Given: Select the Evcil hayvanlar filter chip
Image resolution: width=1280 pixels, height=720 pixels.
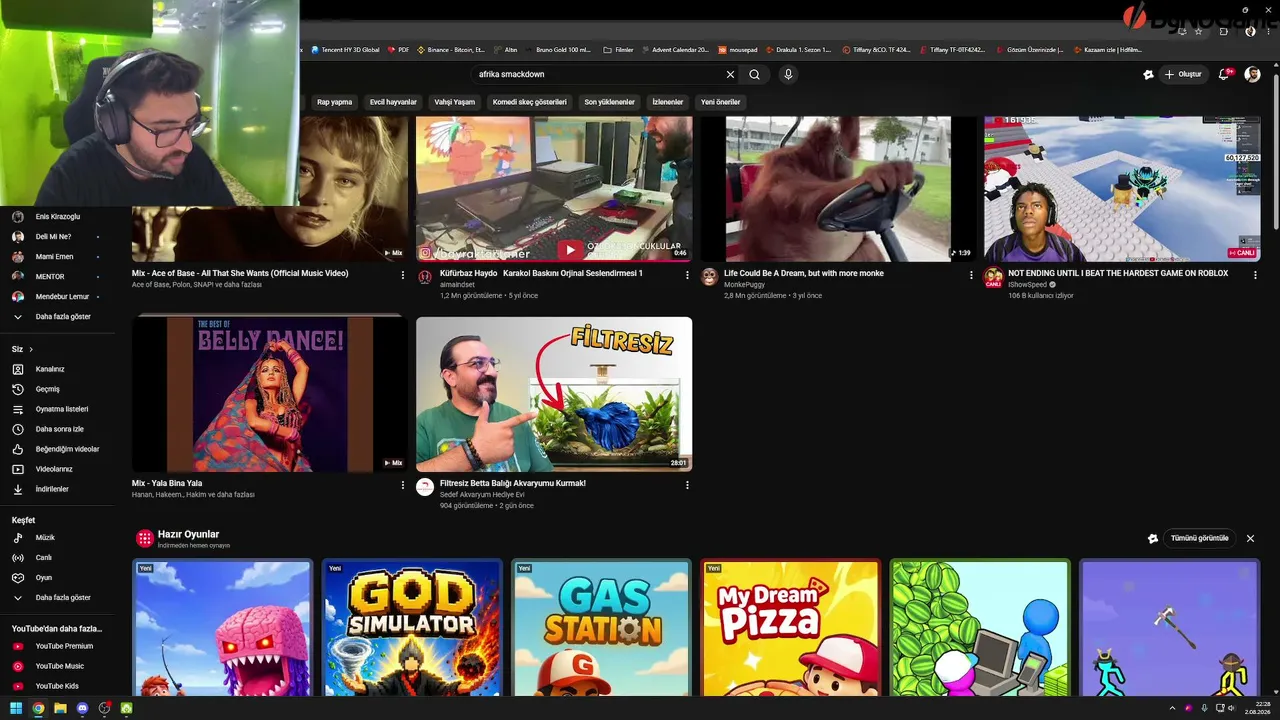Looking at the screenshot, I should [393, 102].
